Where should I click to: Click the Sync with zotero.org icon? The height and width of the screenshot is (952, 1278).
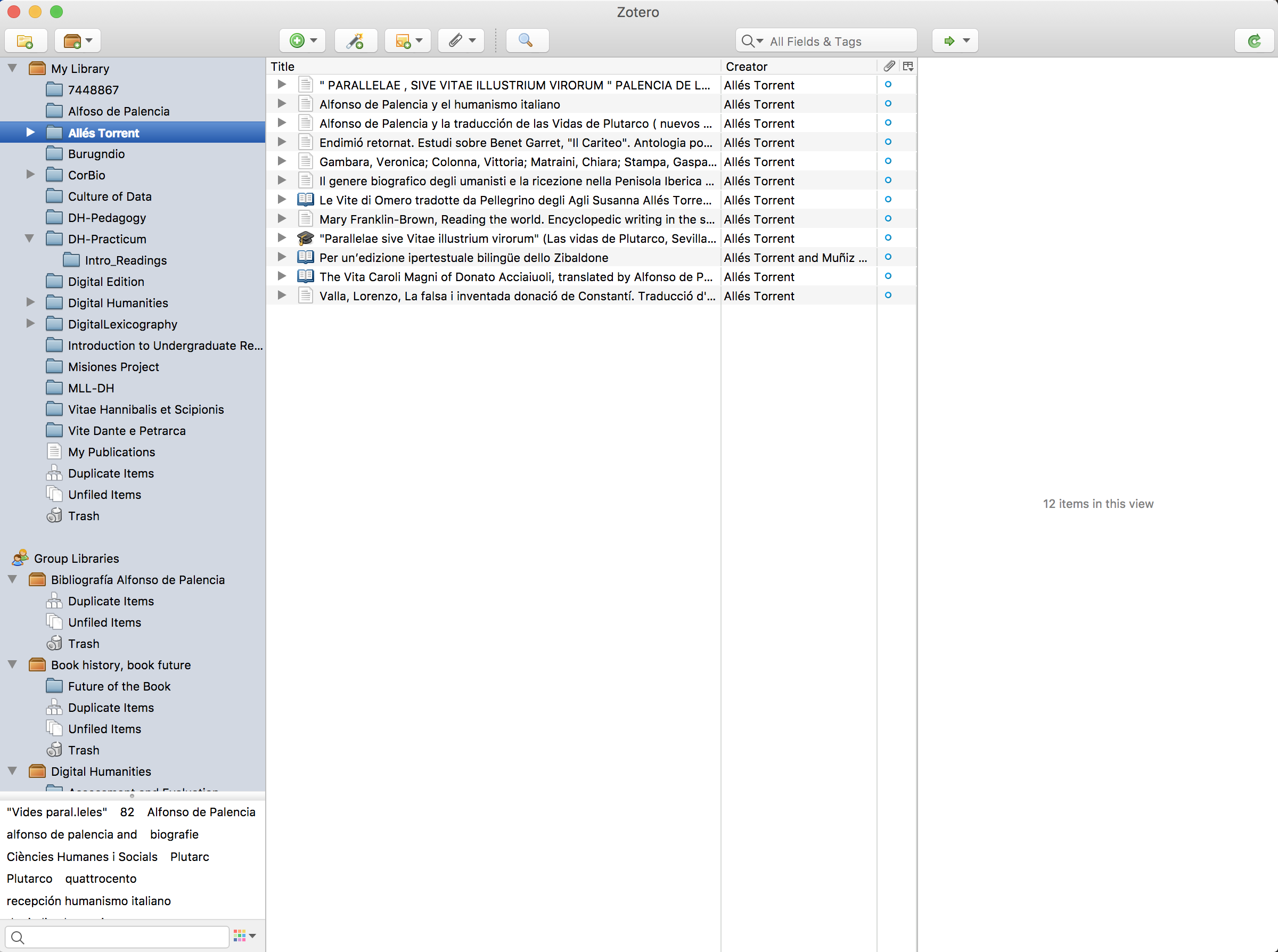pyautogui.click(x=1255, y=41)
